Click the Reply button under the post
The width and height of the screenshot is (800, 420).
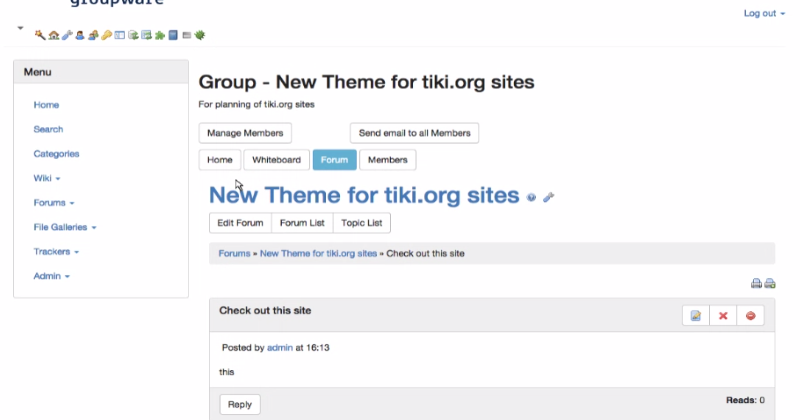point(240,404)
